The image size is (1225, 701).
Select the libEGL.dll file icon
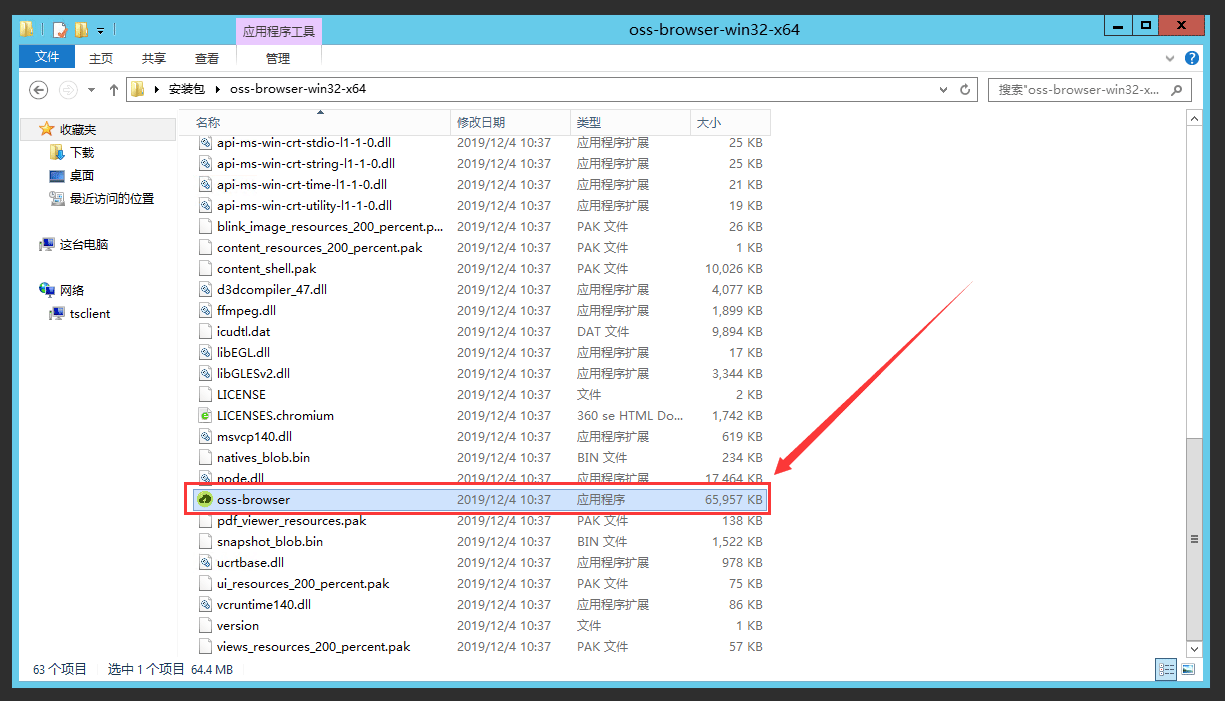(205, 352)
